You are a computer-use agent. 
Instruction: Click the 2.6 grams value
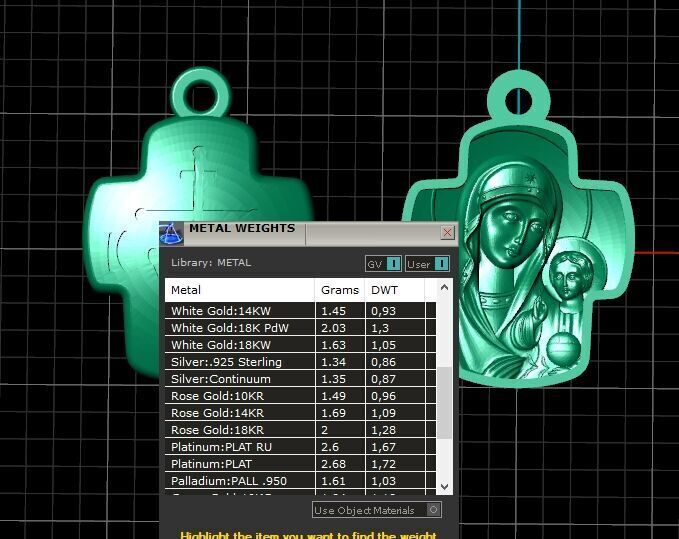pyautogui.click(x=330, y=447)
